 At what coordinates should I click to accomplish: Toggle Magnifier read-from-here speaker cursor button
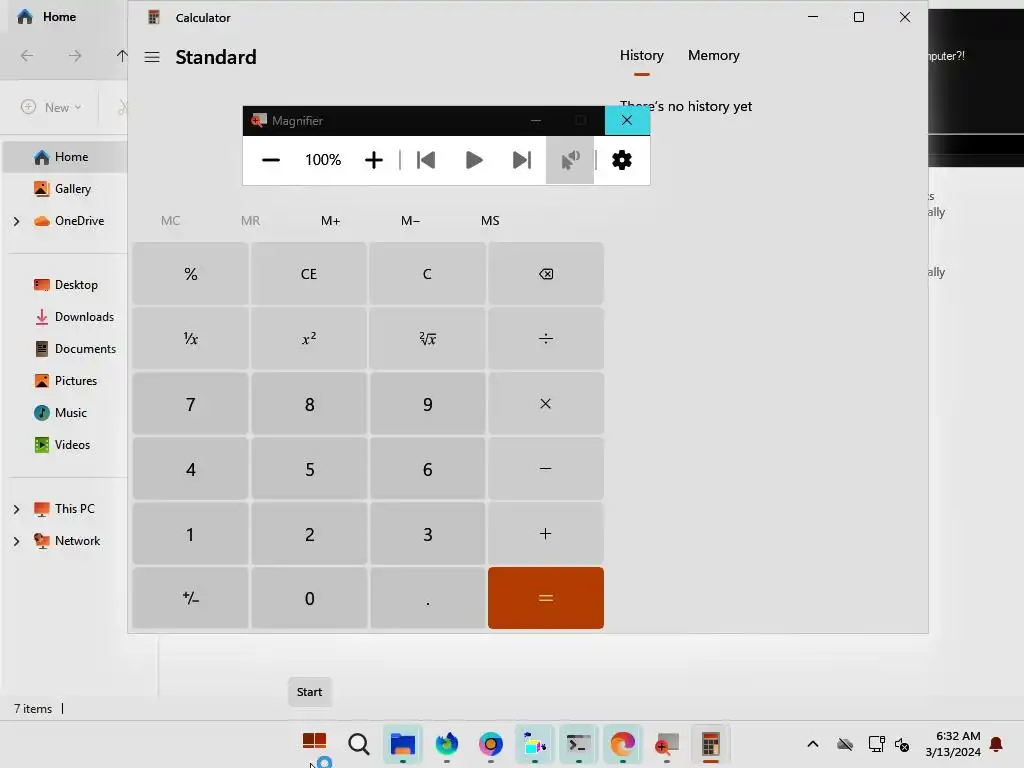click(x=570, y=160)
